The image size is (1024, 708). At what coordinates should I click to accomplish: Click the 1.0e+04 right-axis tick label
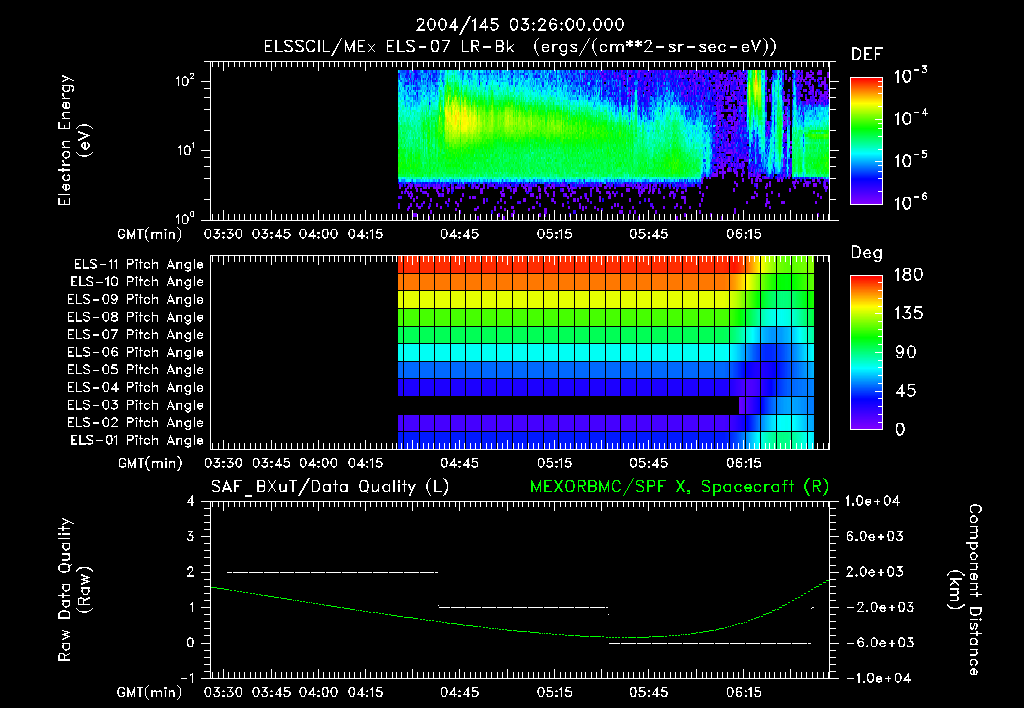[872, 501]
